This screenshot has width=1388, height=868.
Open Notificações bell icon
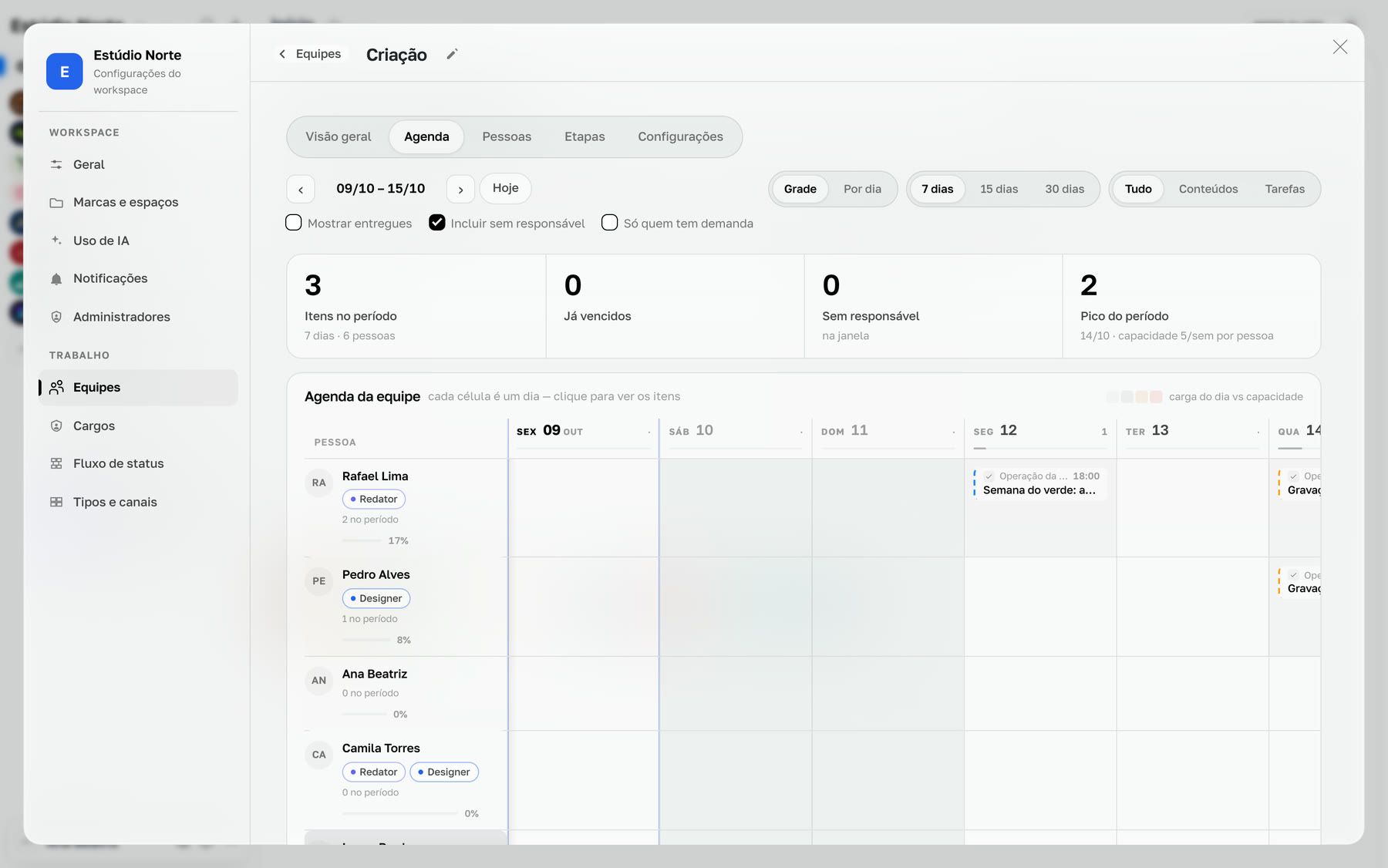pyautogui.click(x=56, y=279)
